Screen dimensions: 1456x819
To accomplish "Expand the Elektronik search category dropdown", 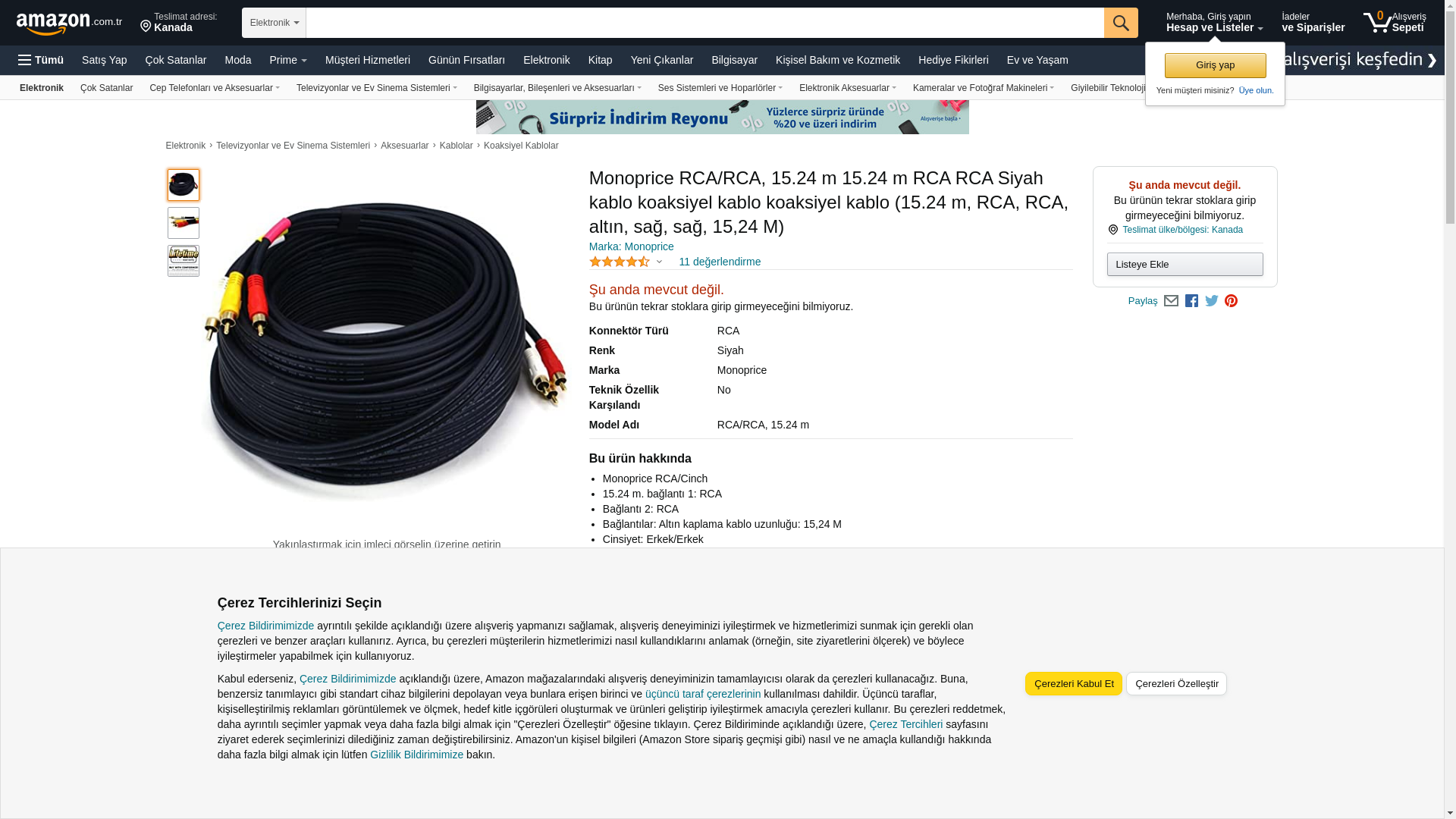I will (274, 23).
